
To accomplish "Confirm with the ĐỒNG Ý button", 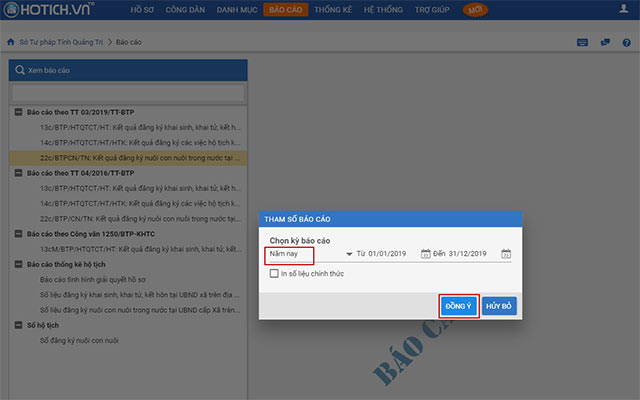I will click(458, 306).
